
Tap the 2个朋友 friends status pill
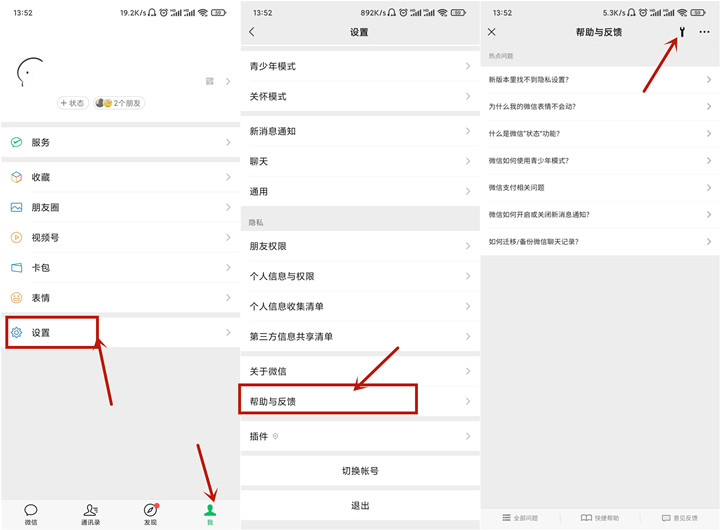[x=119, y=103]
